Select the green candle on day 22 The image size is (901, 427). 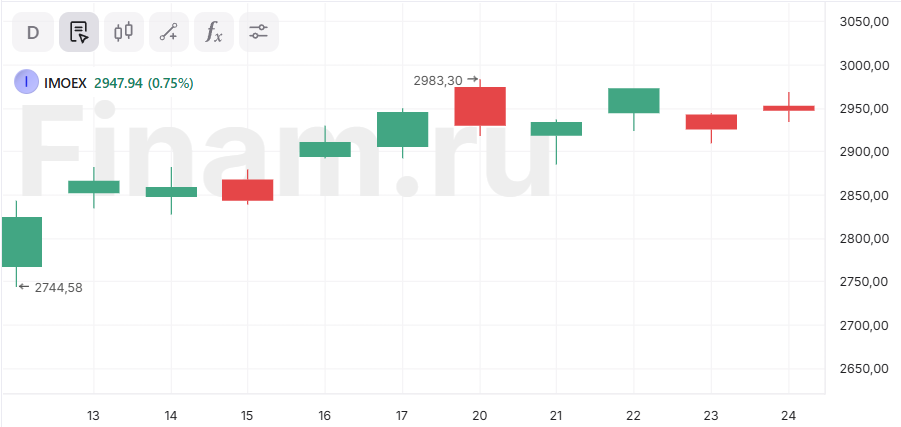click(x=634, y=100)
